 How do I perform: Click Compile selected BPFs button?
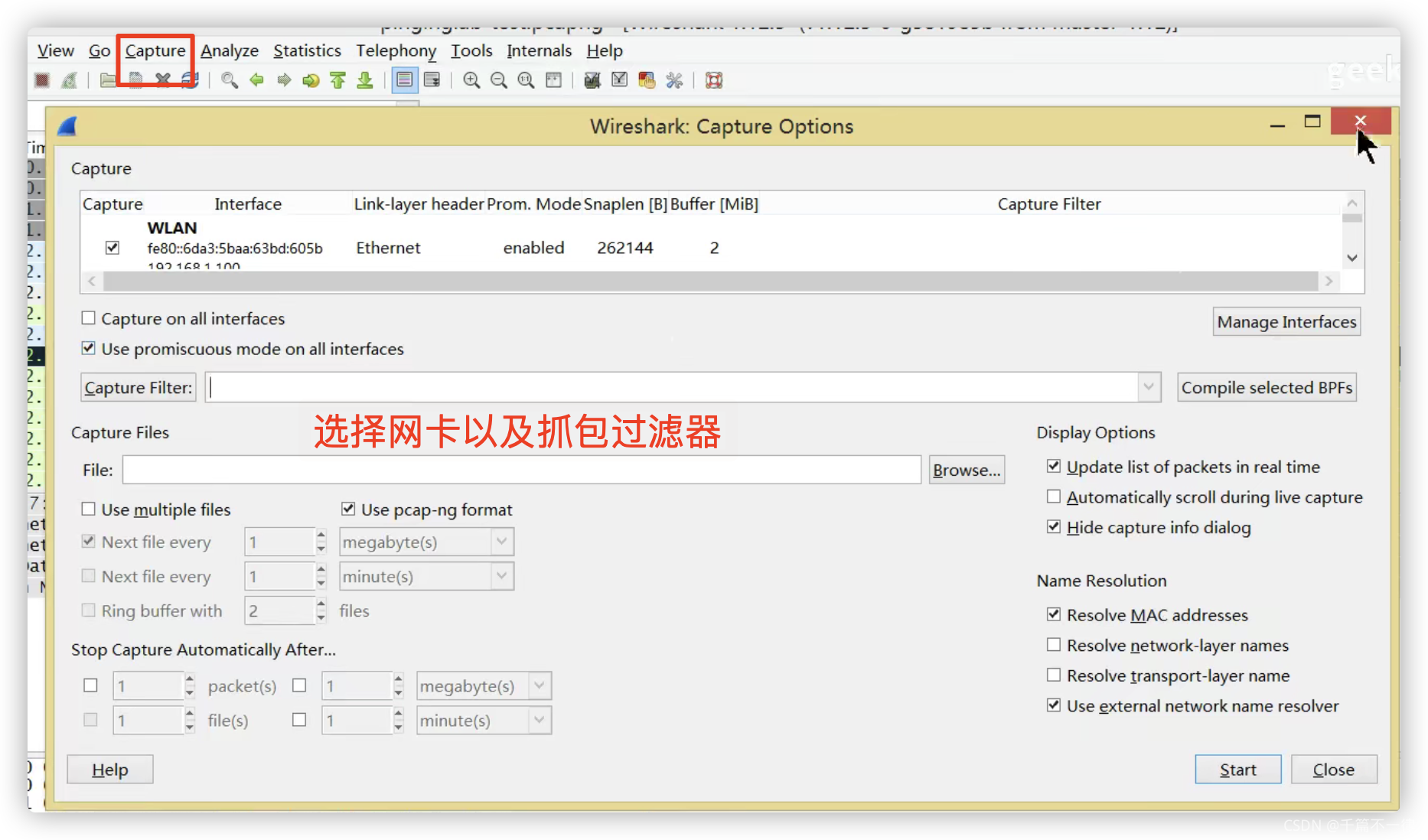pos(1267,387)
